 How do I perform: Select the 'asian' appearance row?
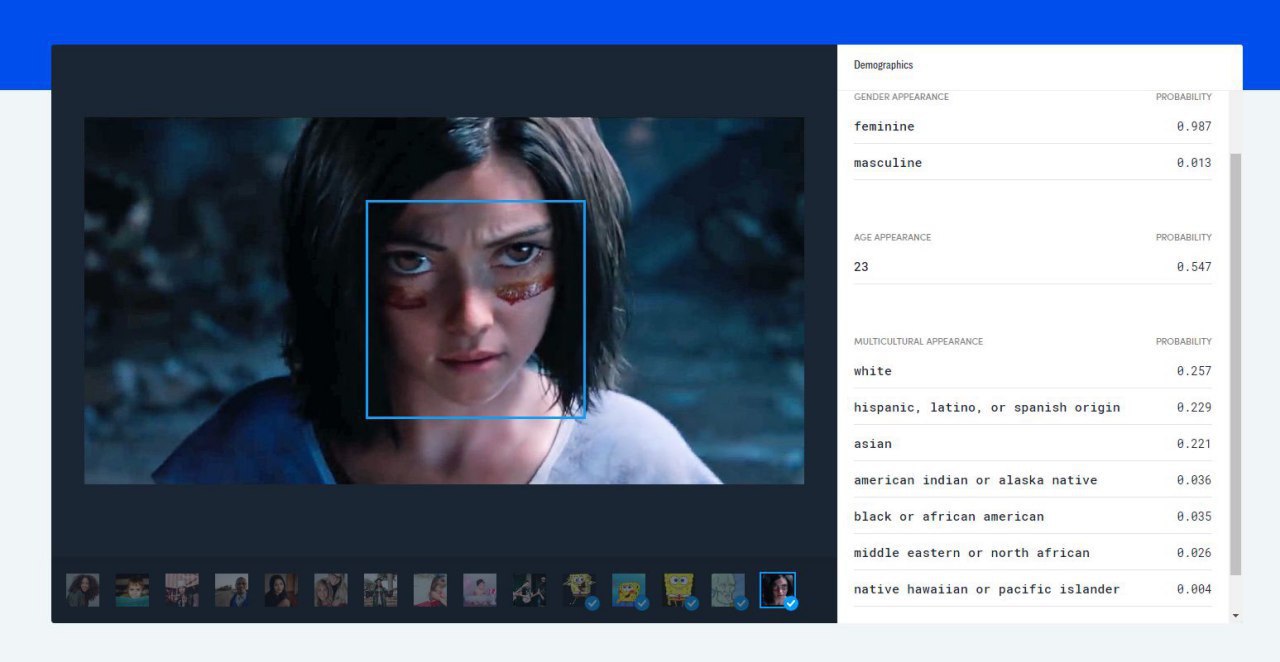[x=1033, y=444]
